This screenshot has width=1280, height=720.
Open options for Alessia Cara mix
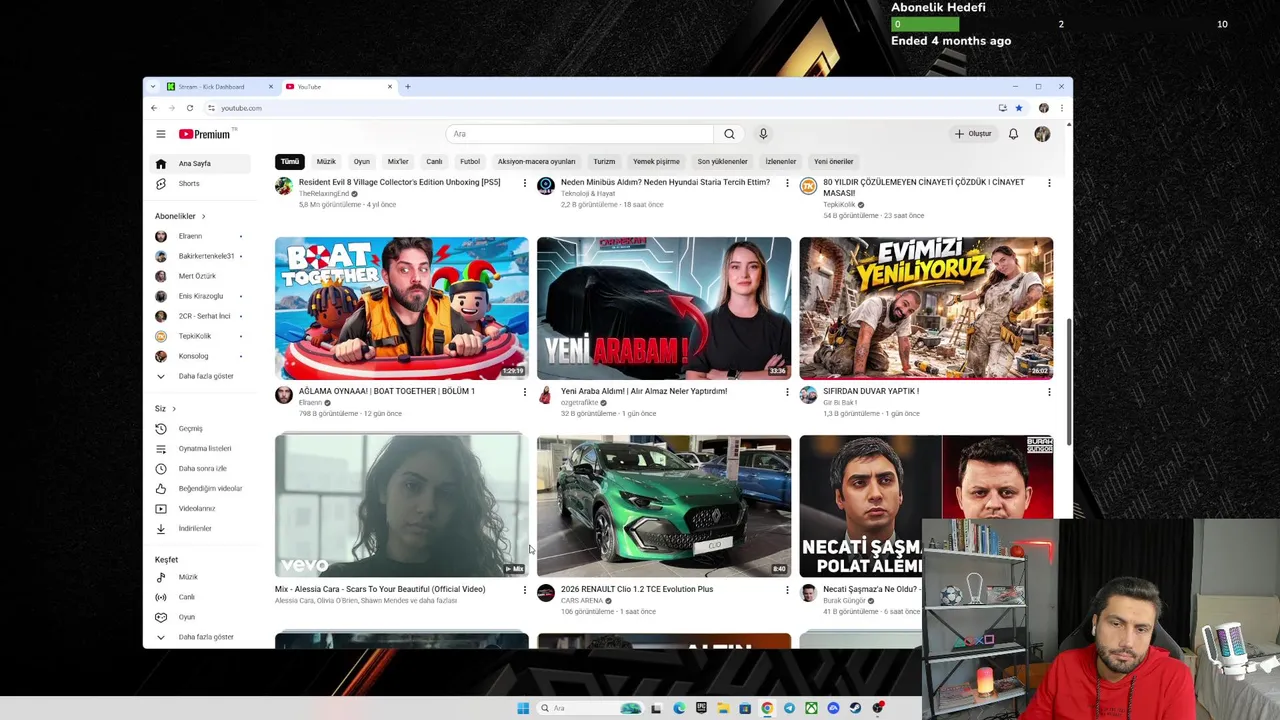(x=524, y=590)
